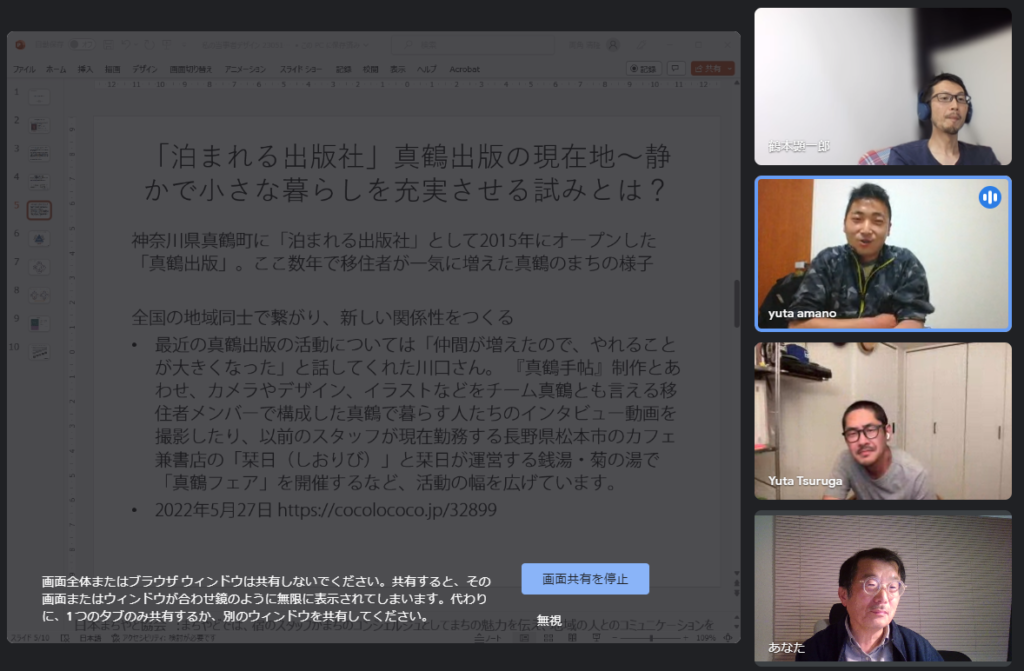Click yuta amano's audio indicator
This screenshot has height=671, width=1024.
(989, 198)
